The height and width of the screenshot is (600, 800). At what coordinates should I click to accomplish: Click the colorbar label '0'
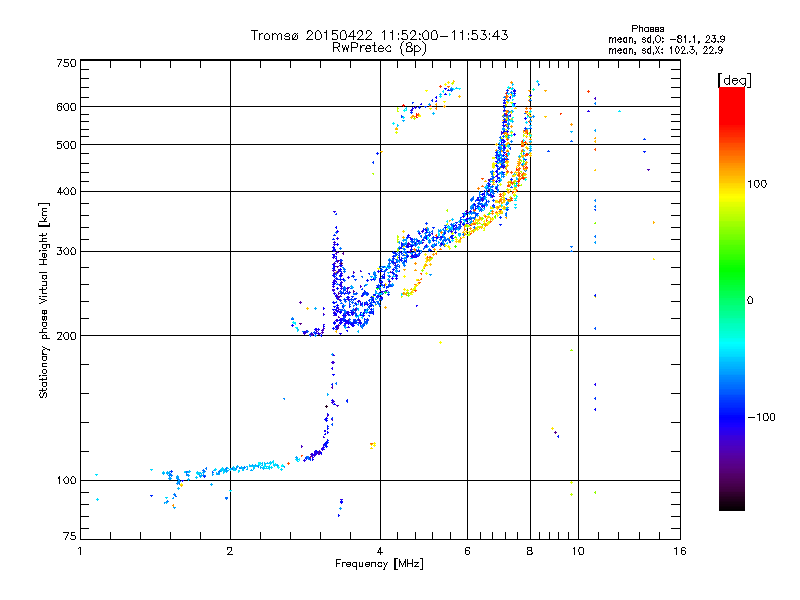click(750, 301)
